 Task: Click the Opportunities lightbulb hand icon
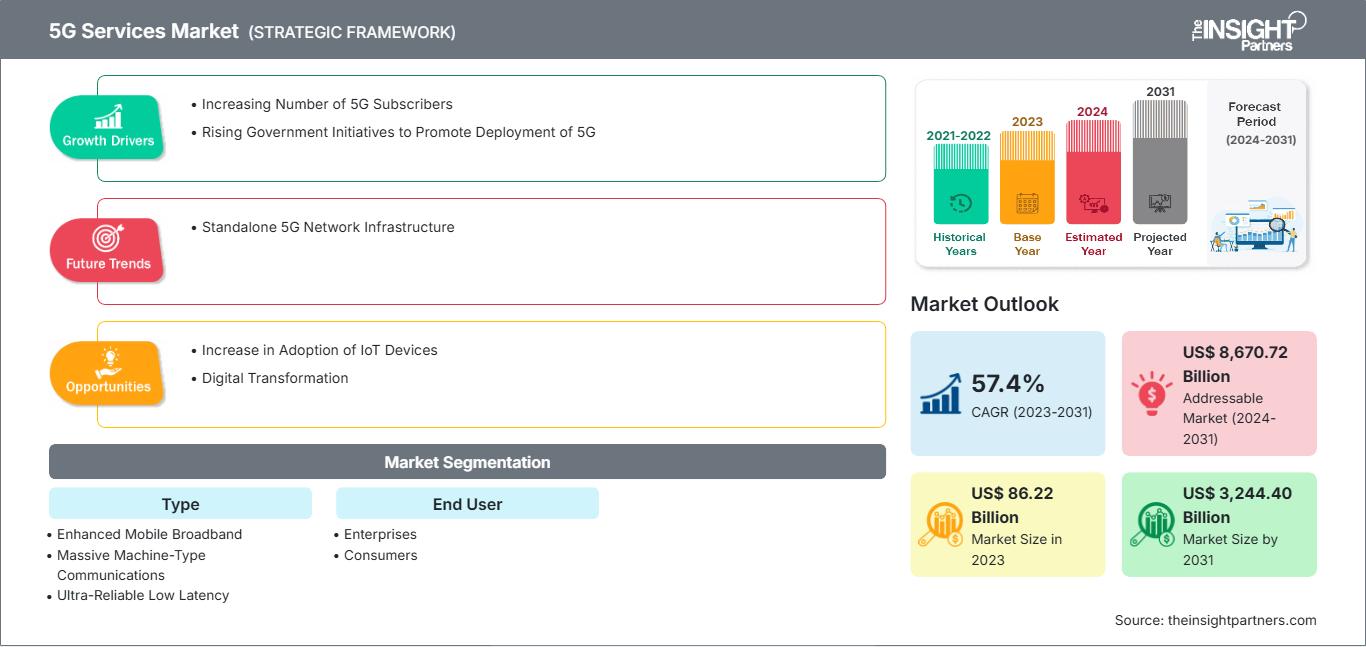[x=108, y=362]
